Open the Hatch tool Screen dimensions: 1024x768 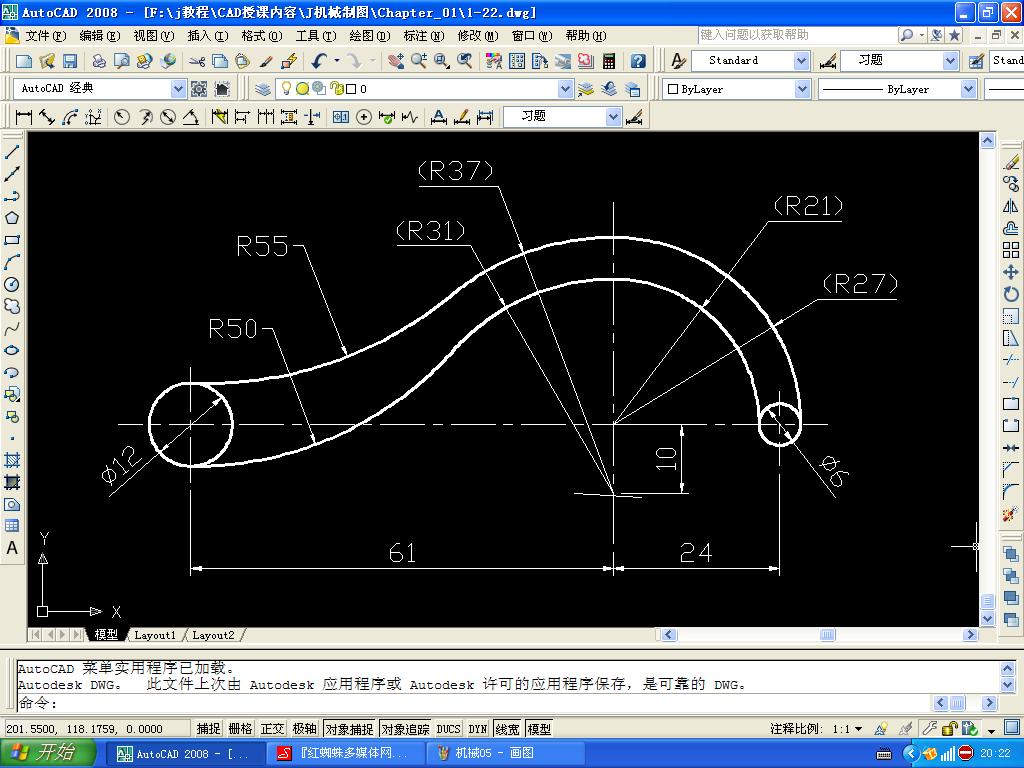click(12, 460)
